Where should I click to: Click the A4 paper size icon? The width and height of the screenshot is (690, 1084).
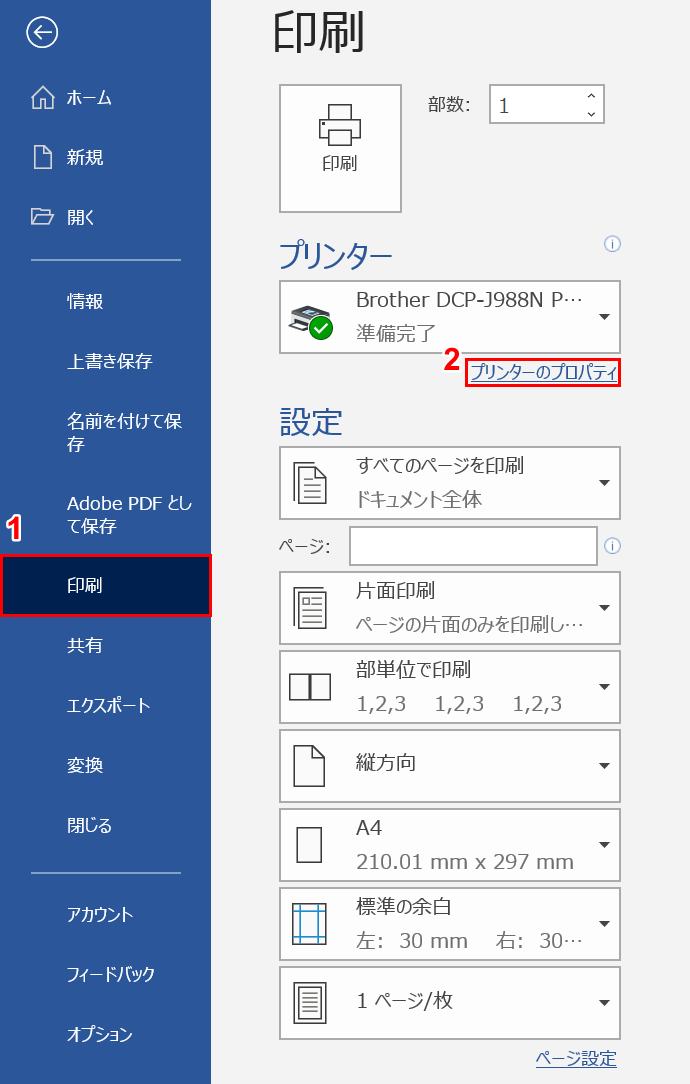(309, 845)
